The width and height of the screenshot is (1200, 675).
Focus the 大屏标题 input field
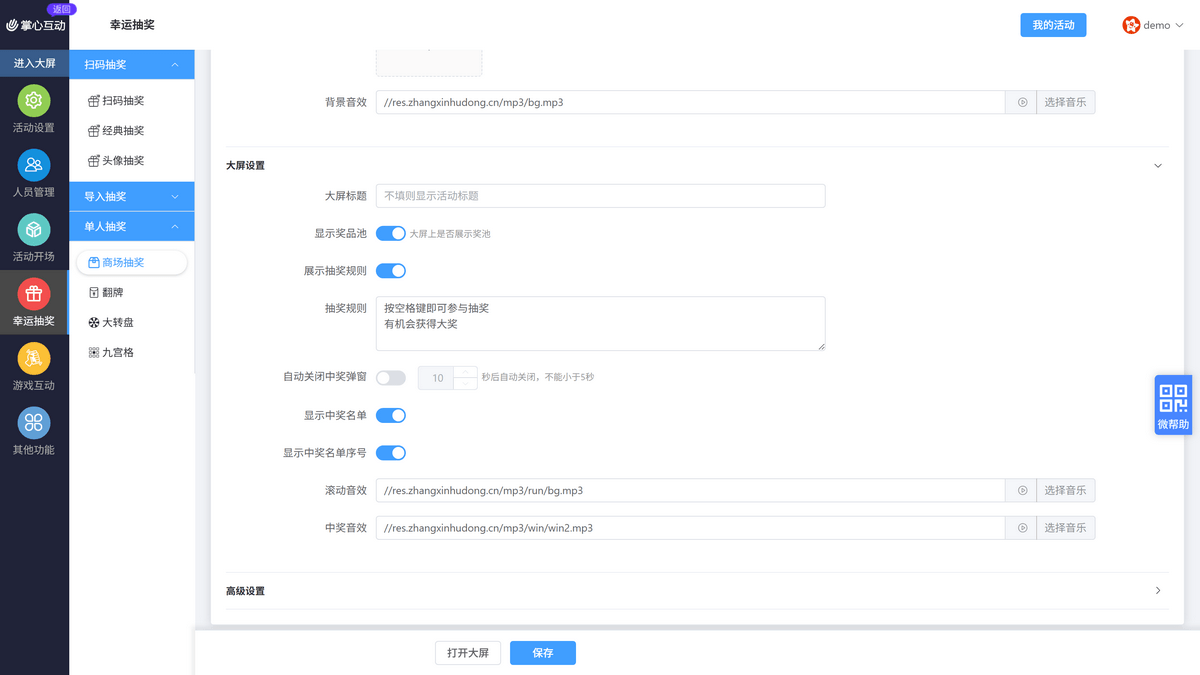[x=600, y=196]
